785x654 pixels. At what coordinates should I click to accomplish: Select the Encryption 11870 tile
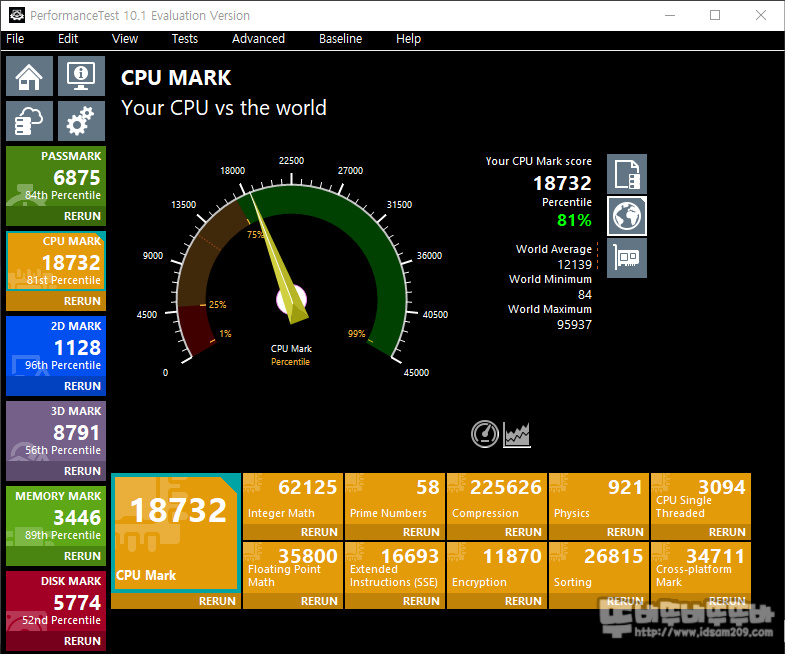497,567
